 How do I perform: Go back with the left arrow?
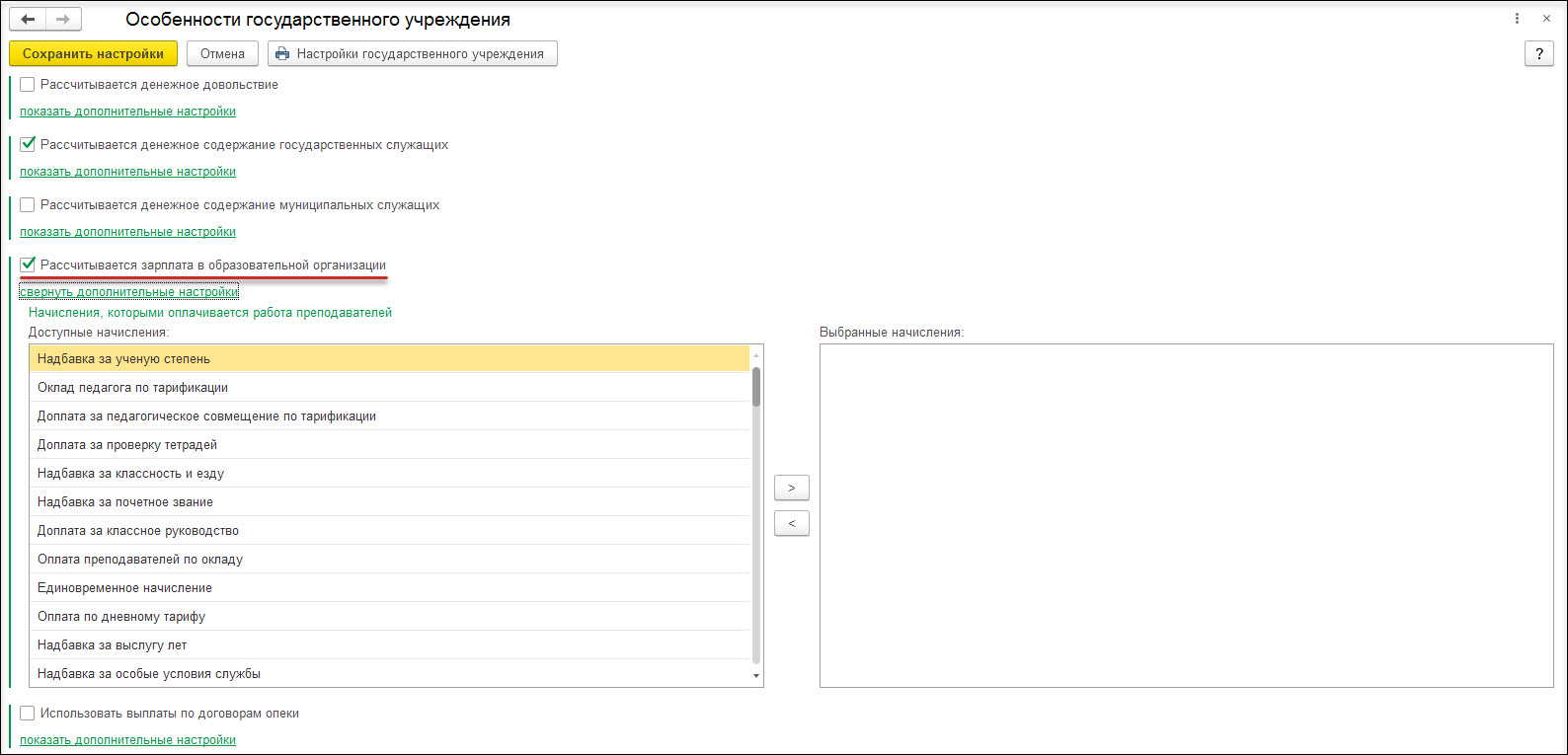click(28, 19)
